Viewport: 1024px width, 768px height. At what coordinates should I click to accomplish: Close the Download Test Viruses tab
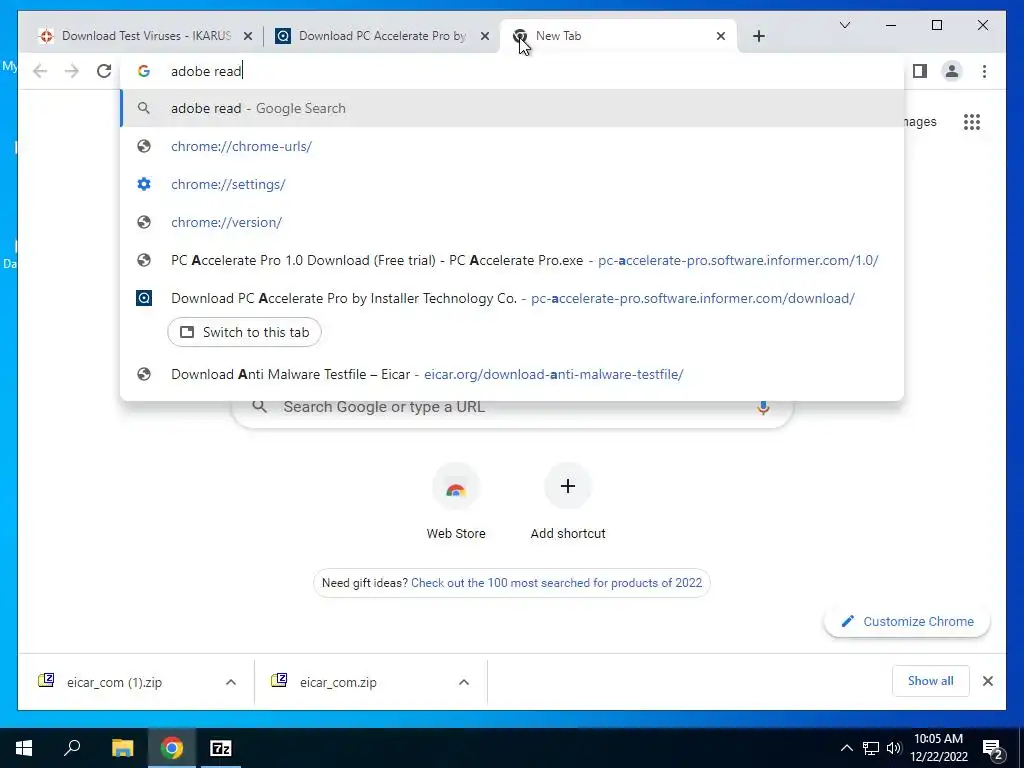click(248, 37)
